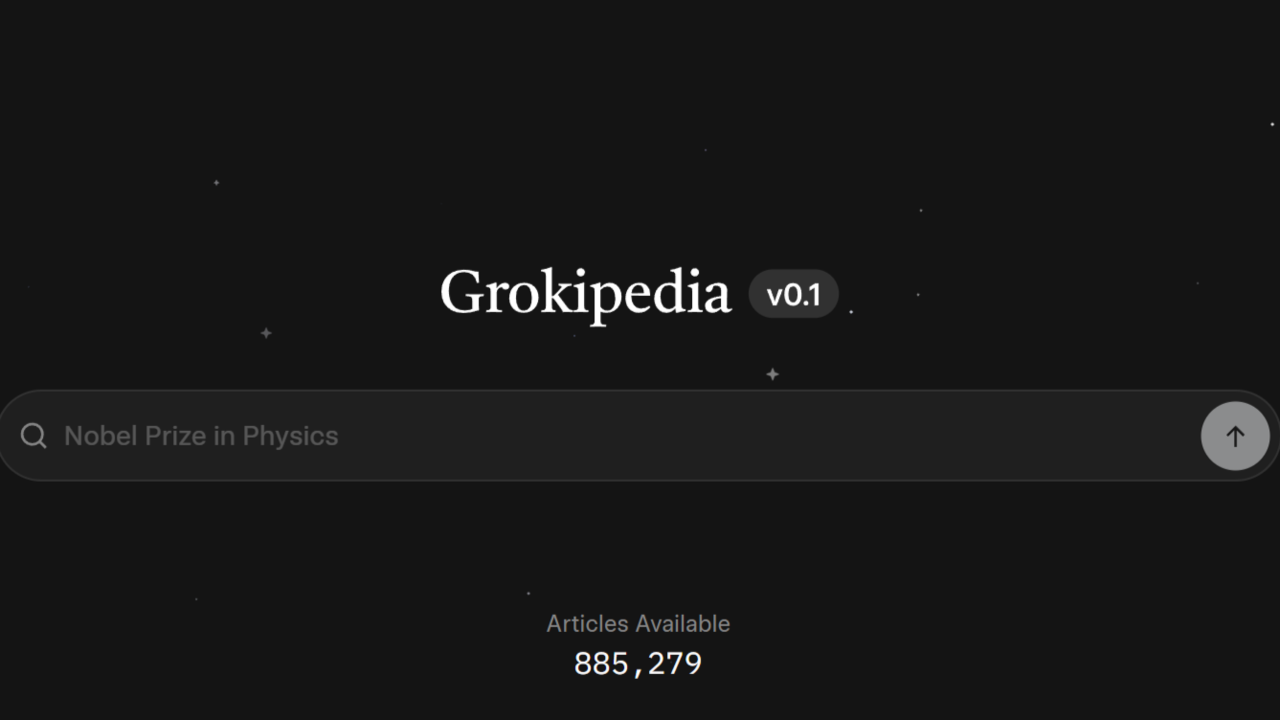Click the Grokipedia title logo
The image size is (1280, 720).
coord(585,293)
